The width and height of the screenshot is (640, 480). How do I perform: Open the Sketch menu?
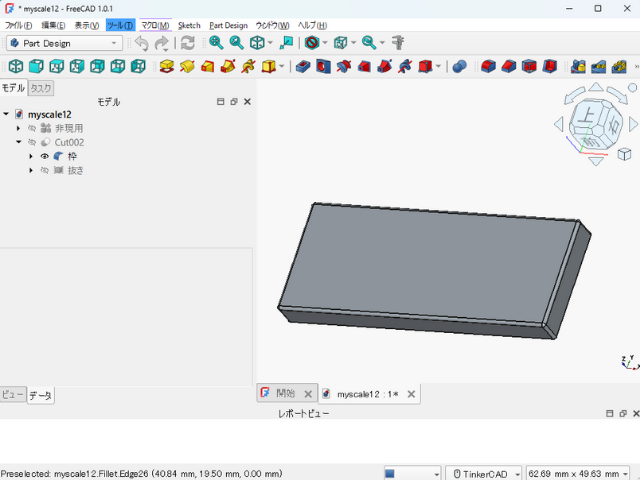(189, 25)
